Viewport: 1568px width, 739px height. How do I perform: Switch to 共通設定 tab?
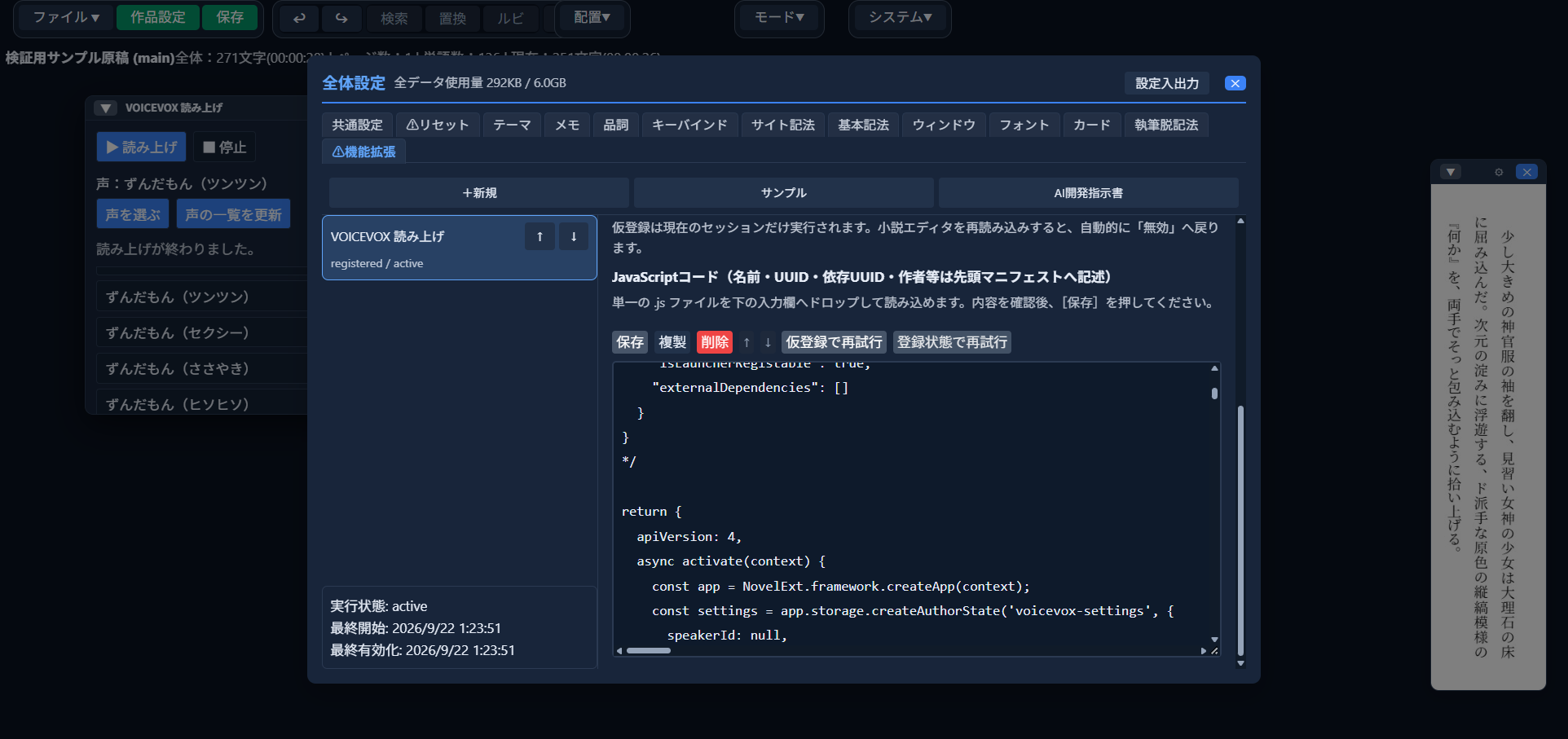click(x=357, y=125)
